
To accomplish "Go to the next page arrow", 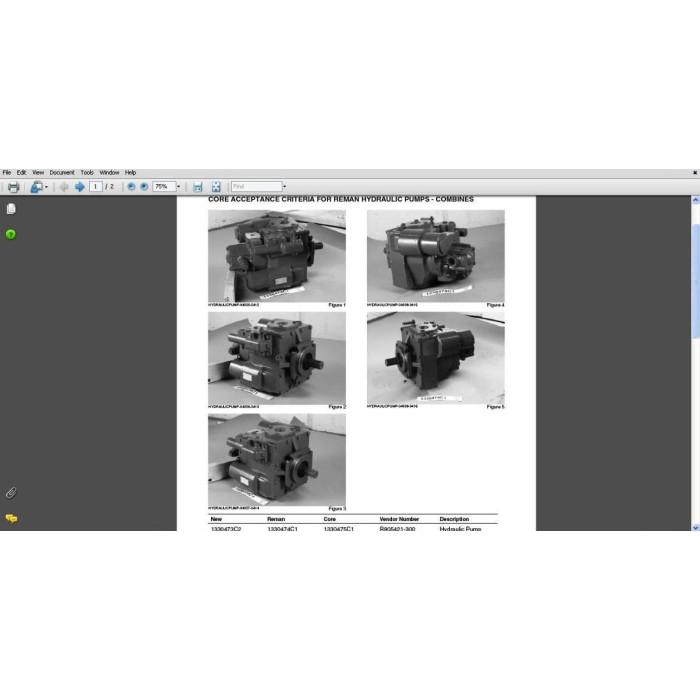I will pyautogui.click(x=79, y=187).
